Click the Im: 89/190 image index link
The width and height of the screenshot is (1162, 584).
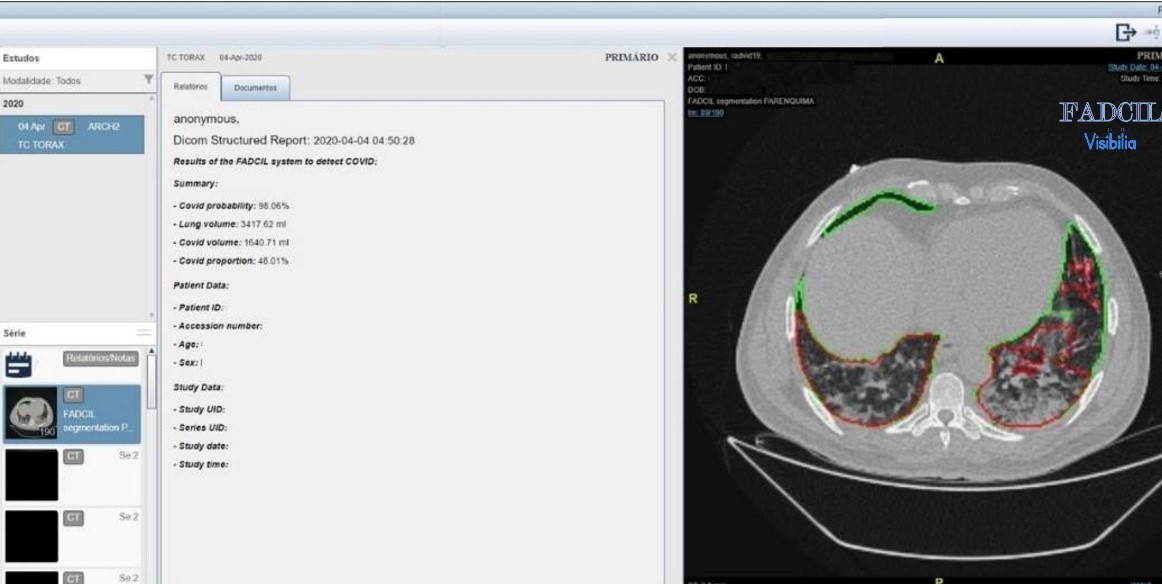click(x=706, y=113)
